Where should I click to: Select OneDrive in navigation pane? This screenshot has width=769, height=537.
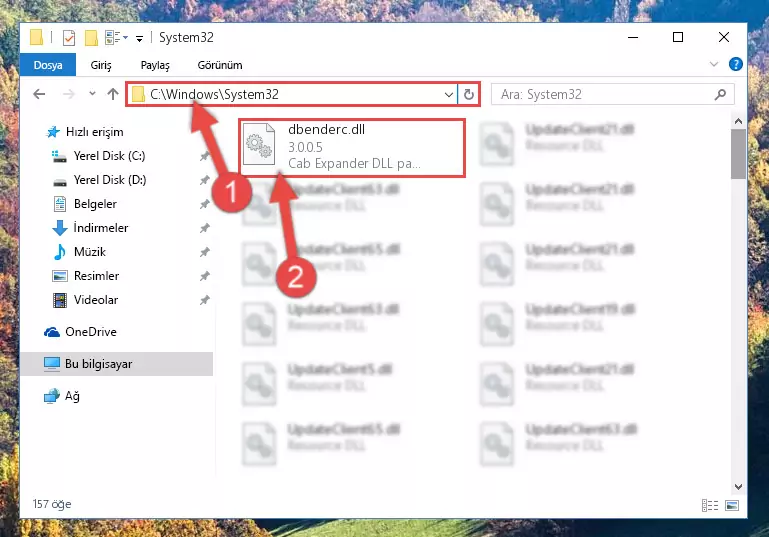91,332
